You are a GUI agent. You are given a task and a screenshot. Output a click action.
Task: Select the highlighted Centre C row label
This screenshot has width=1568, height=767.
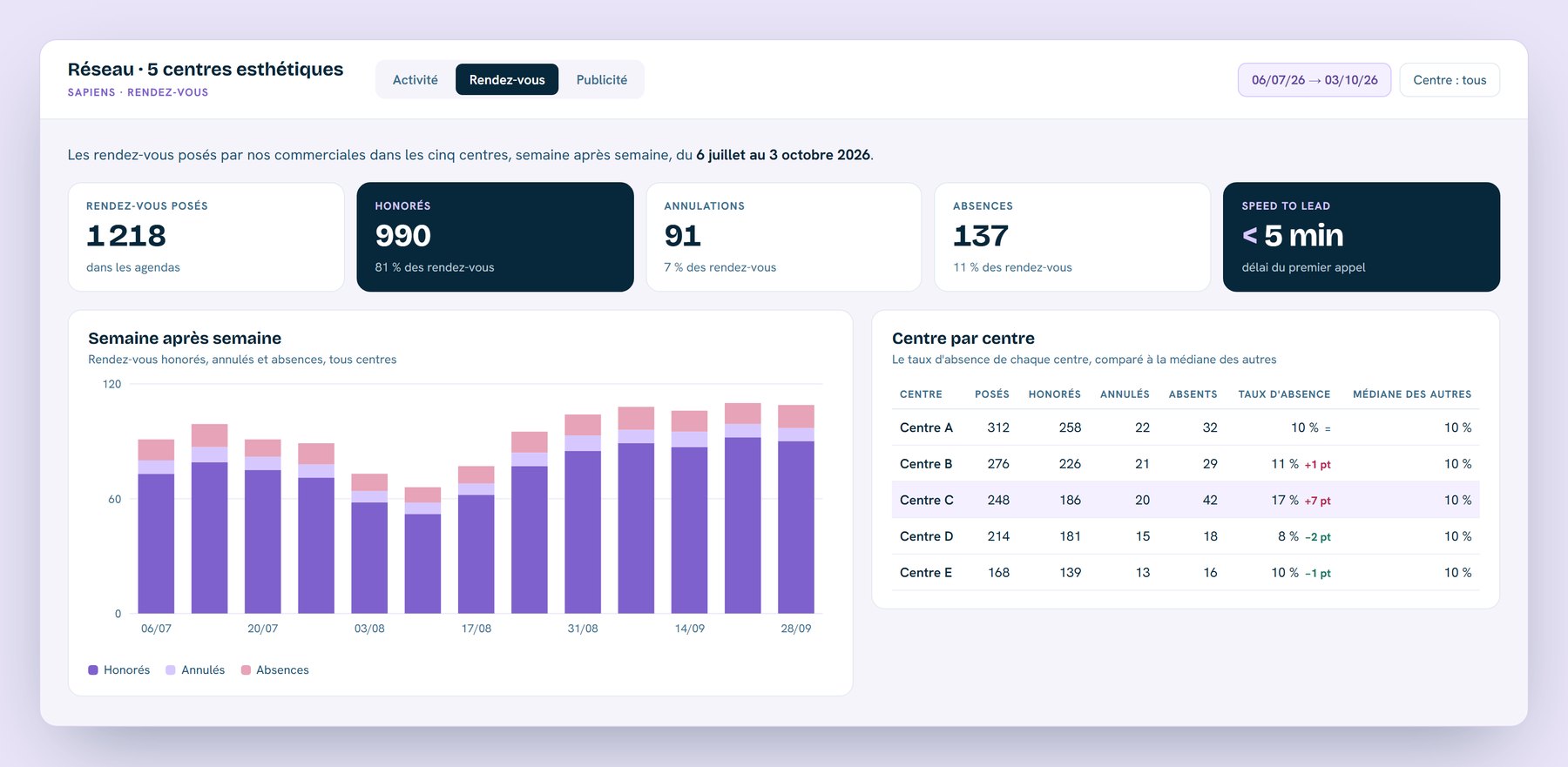point(926,500)
